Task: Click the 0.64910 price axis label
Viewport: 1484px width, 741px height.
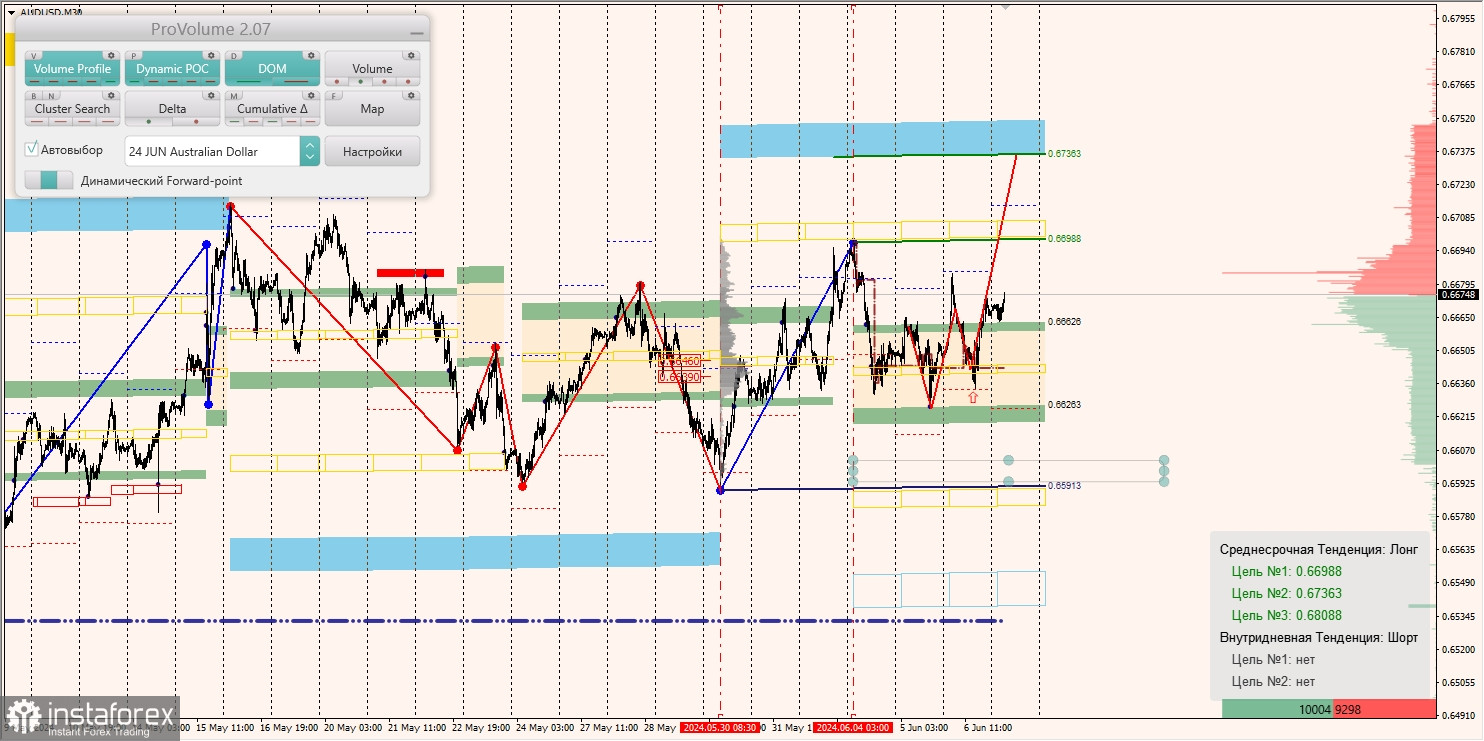Action: [x=1459, y=715]
